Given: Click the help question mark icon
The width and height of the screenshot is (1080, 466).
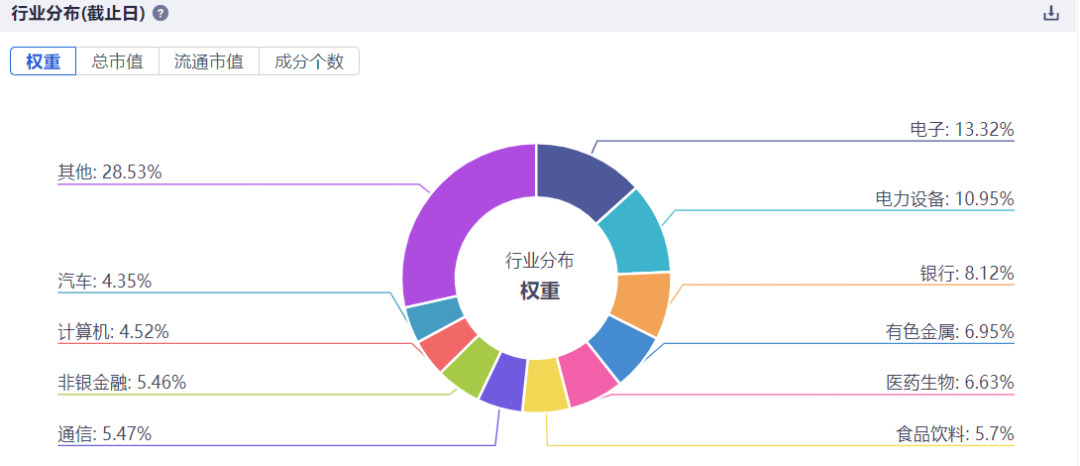Looking at the screenshot, I should pyautogui.click(x=160, y=14).
